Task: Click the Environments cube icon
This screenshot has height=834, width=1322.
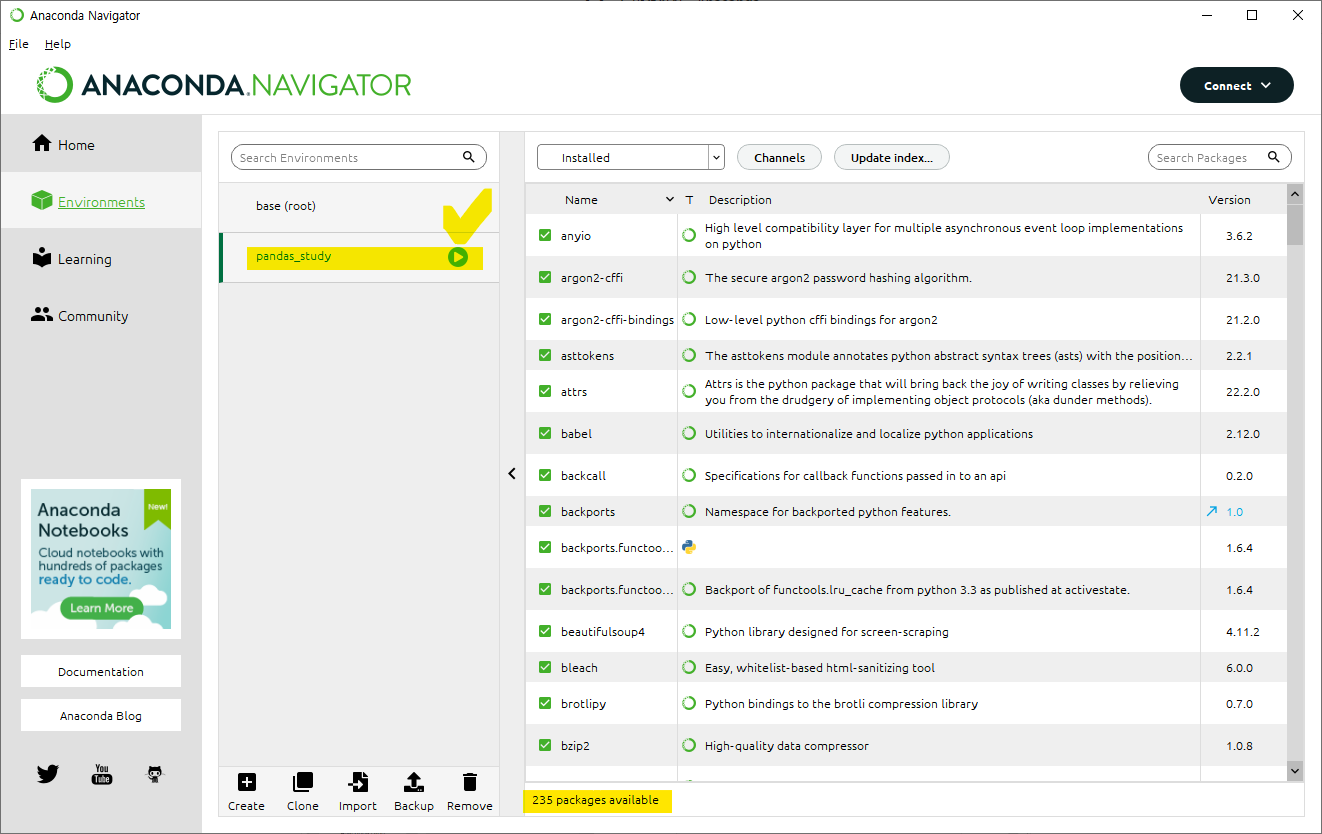Action: pyautogui.click(x=41, y=201)
